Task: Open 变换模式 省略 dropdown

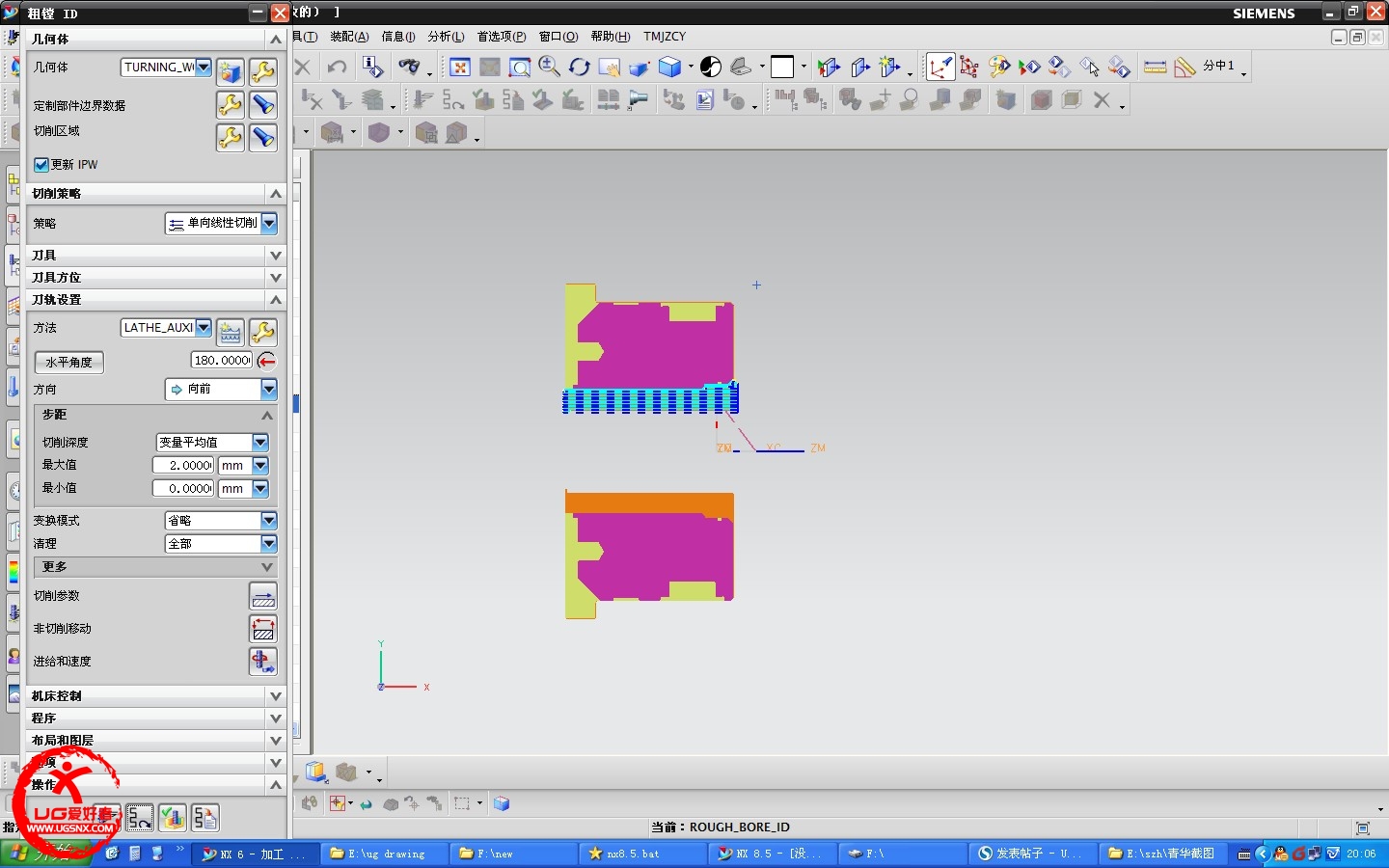Action: pos(269,520)
